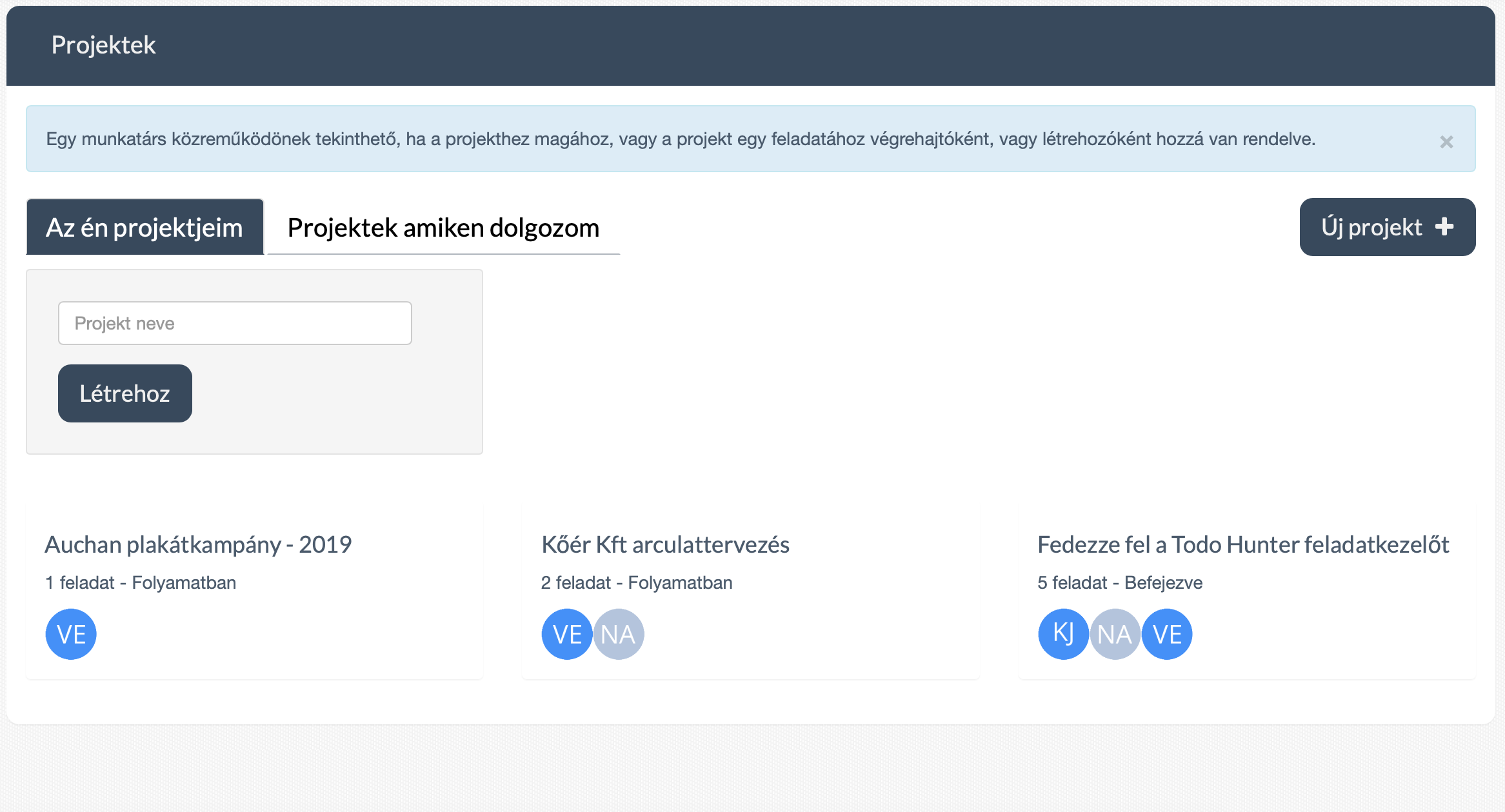This screenshot has height=812, width=1505.
Task: Click the Új projekt button
Action: (1387, 226)
